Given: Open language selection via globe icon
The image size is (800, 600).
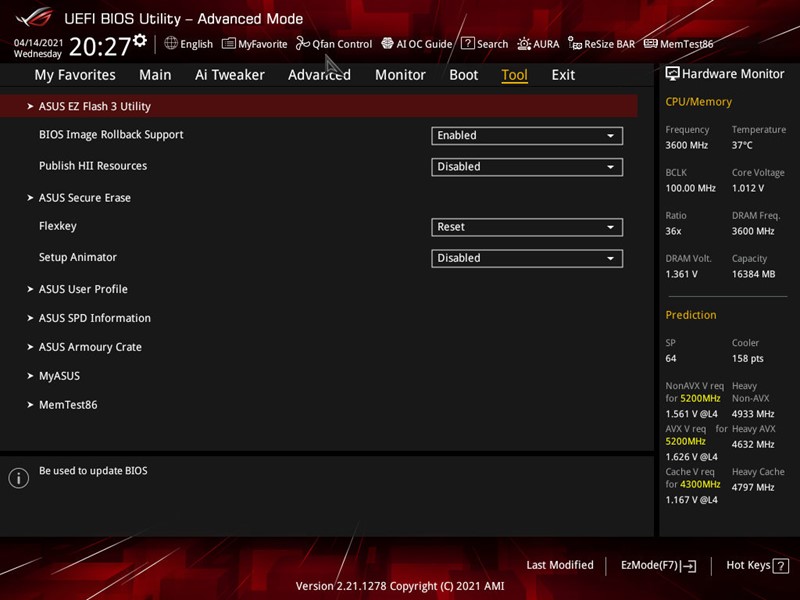Looking at the screenshot, I should [x=171, y=44].
